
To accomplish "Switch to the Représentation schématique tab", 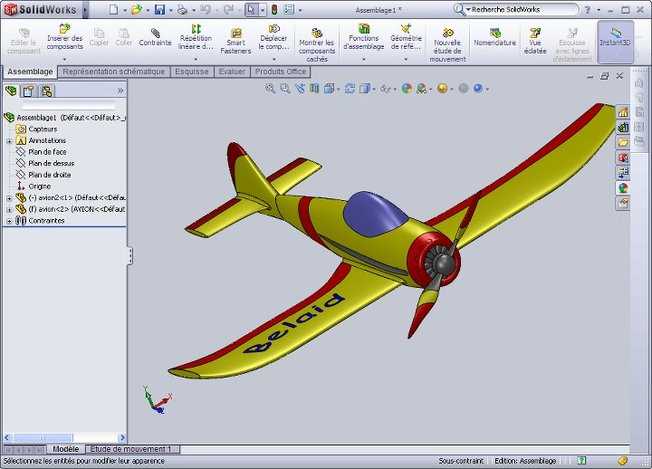I will coord(114,72).
